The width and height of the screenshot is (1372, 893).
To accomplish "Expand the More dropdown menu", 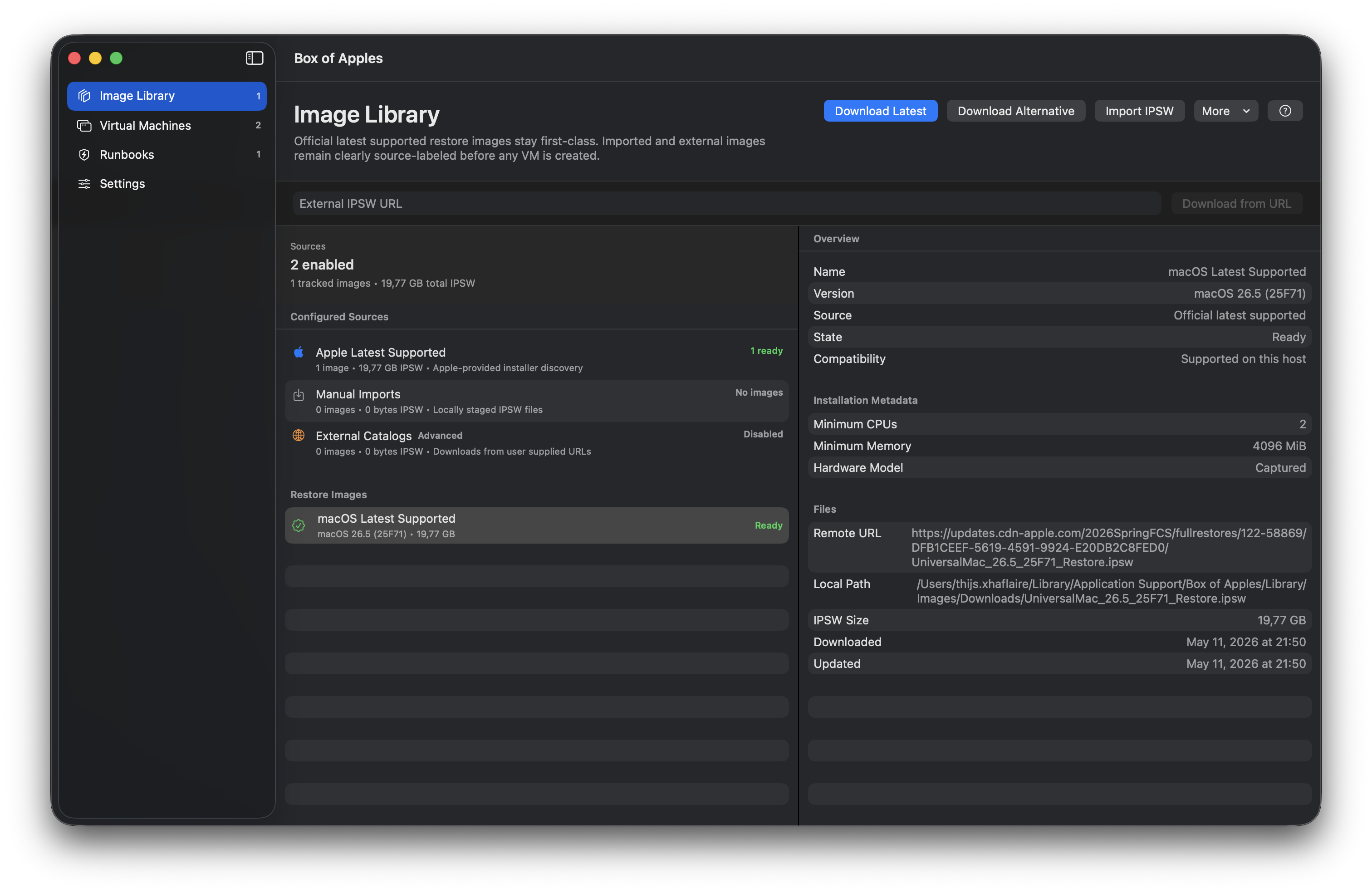I will click(x=1225, y=111).
